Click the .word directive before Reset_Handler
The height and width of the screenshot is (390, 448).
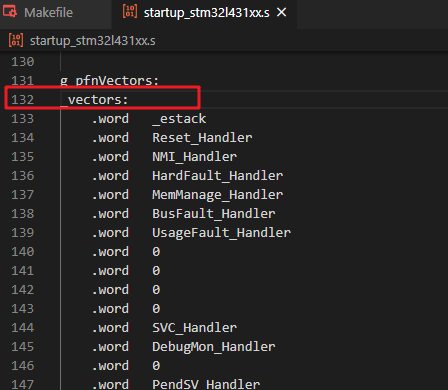110,138
